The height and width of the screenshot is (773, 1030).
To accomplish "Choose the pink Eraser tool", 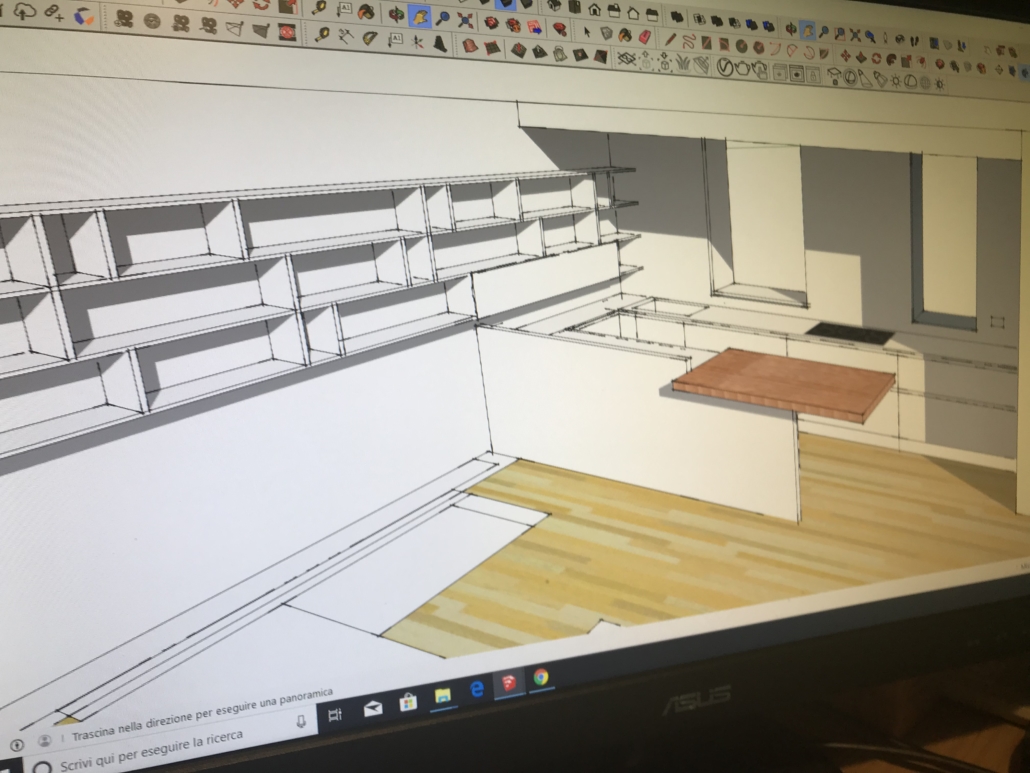I will (644, 37).
